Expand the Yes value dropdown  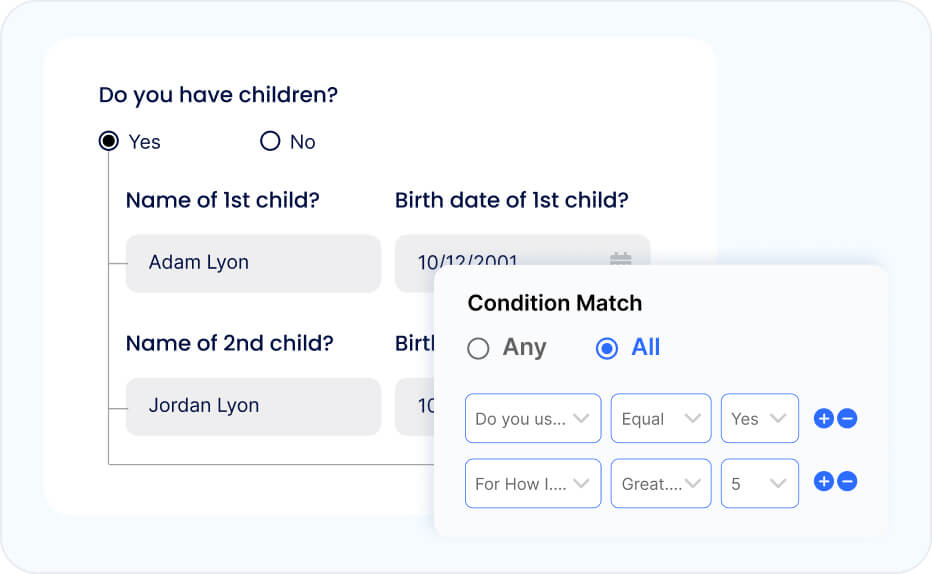click(760, 418)
